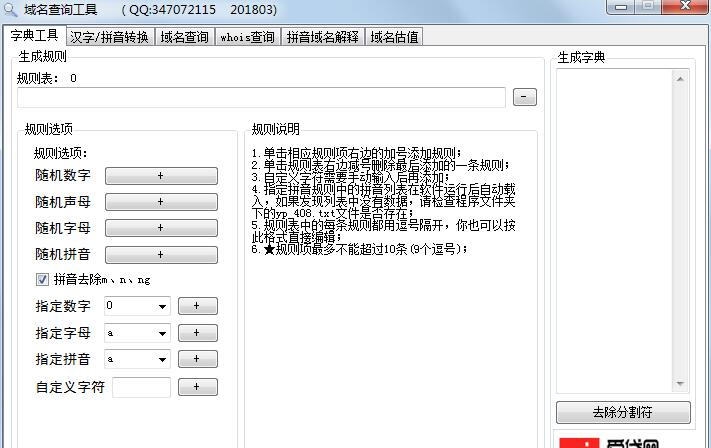
Task: Minimize the 域名查询工具 window
Action: [x=621, y=7]
